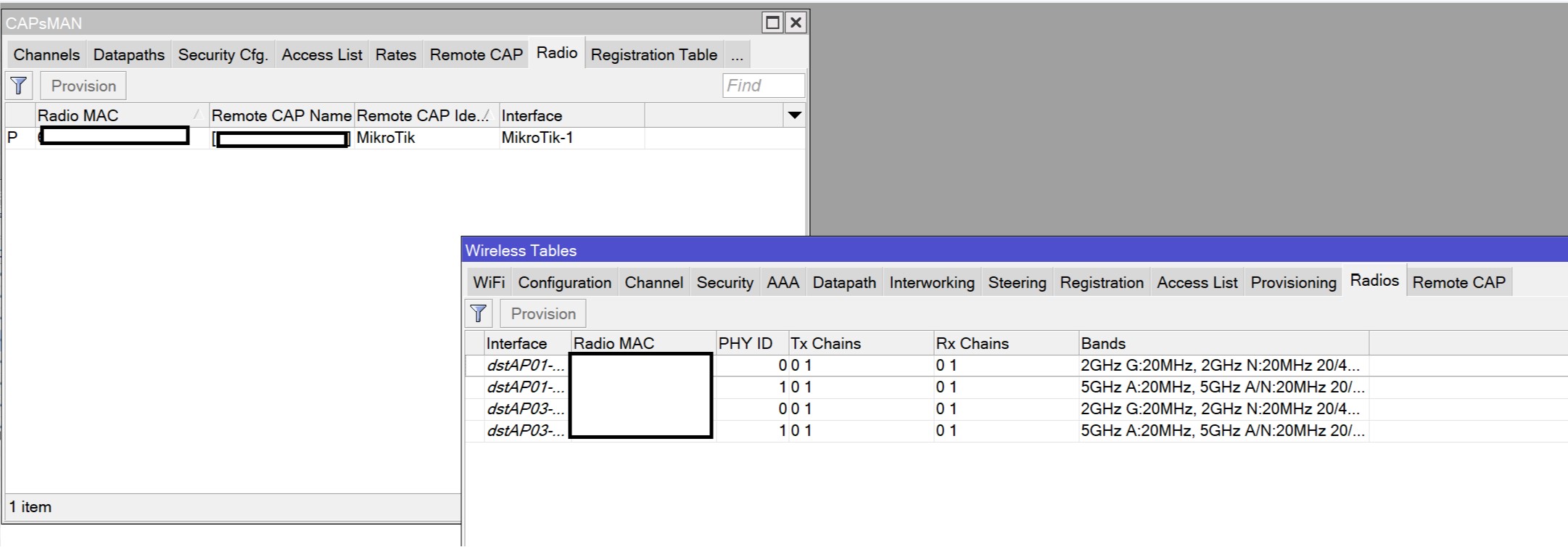The height and width of the screenshot is (547, 1568).
Task: Click the PHY ID column header
Action: click(x=745, y=344)
